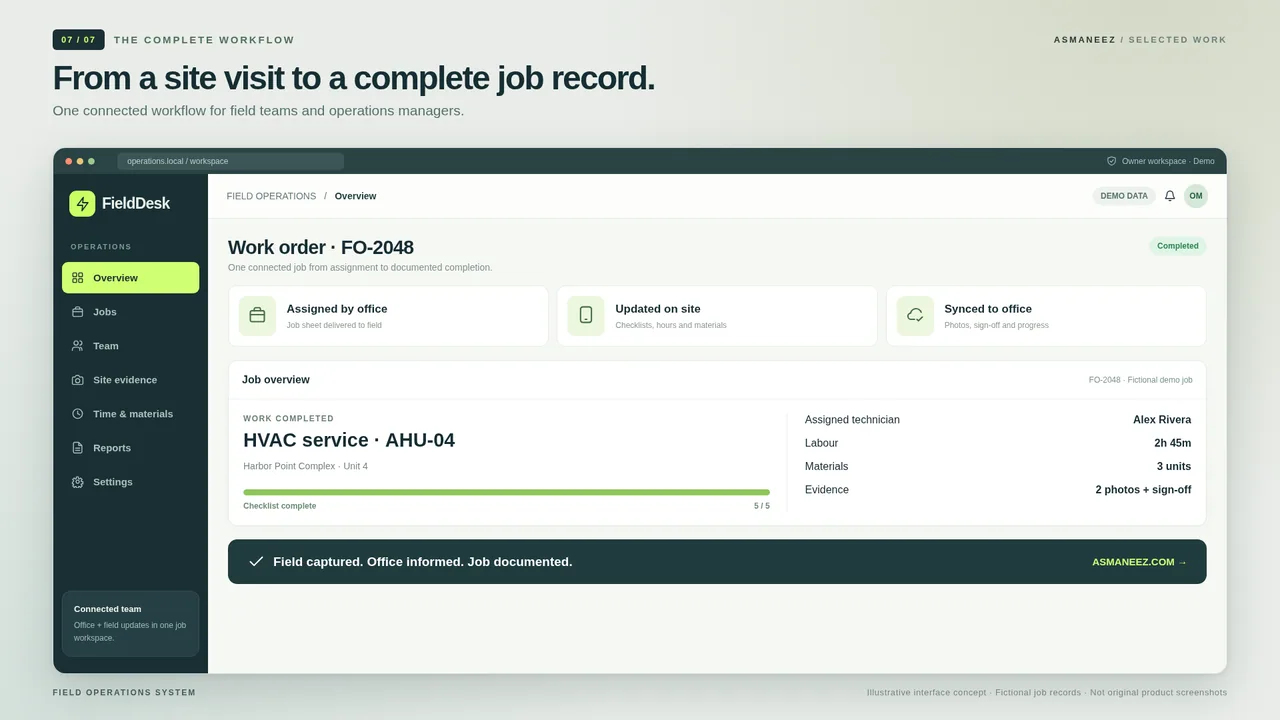Open Time & materials in the sidebar

(130, 414)
